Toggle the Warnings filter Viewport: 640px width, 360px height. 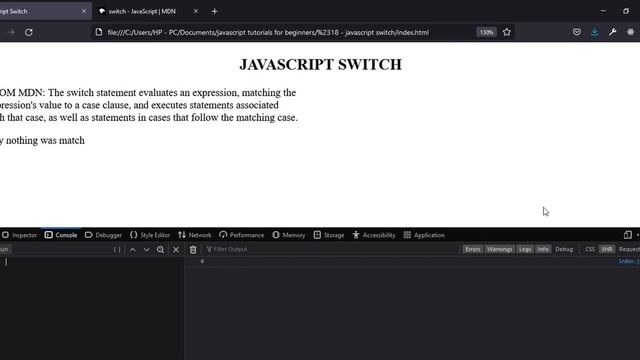[499, 249]
